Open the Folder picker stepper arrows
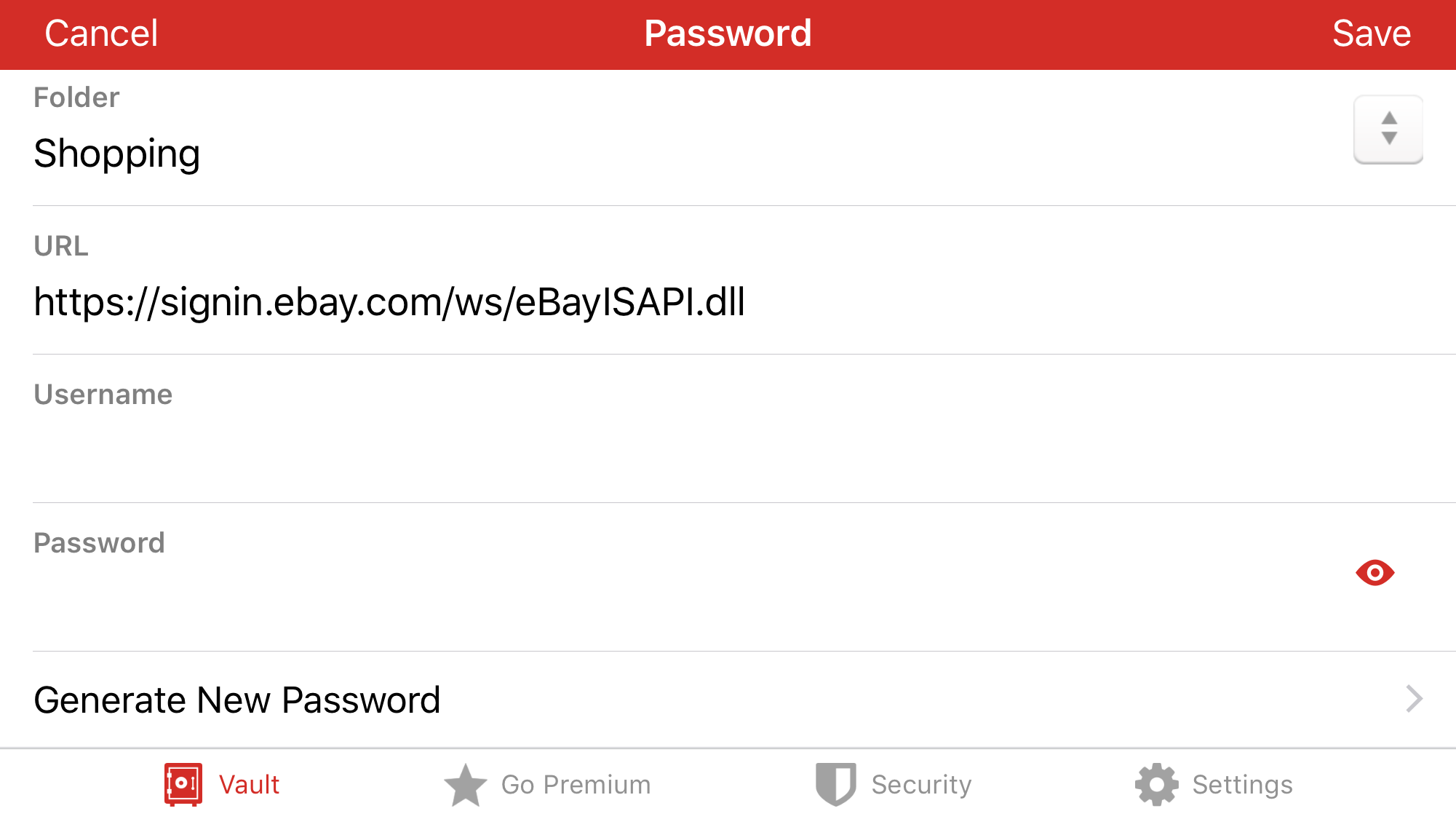1456x819 pixels. [x=1388, y=129]
